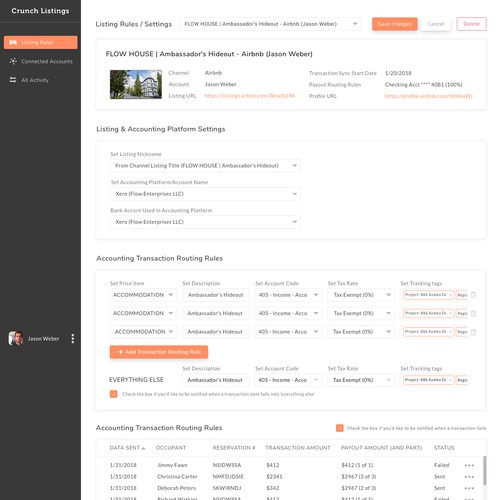Open the third rule's account code dropdown
Viewport: 500px width, 500px height.
(x=288, y=332)
